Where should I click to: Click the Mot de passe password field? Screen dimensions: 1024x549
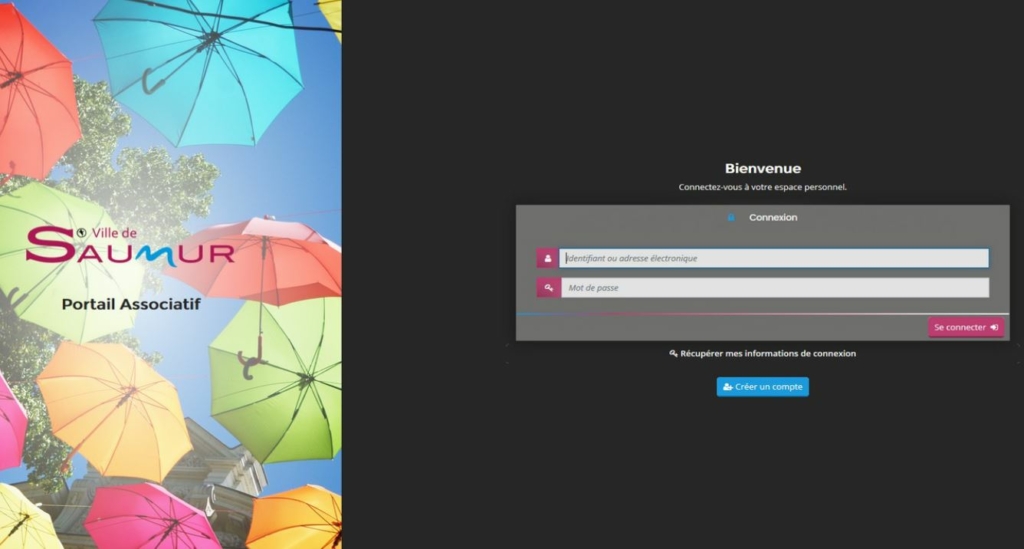click(775, 287)
